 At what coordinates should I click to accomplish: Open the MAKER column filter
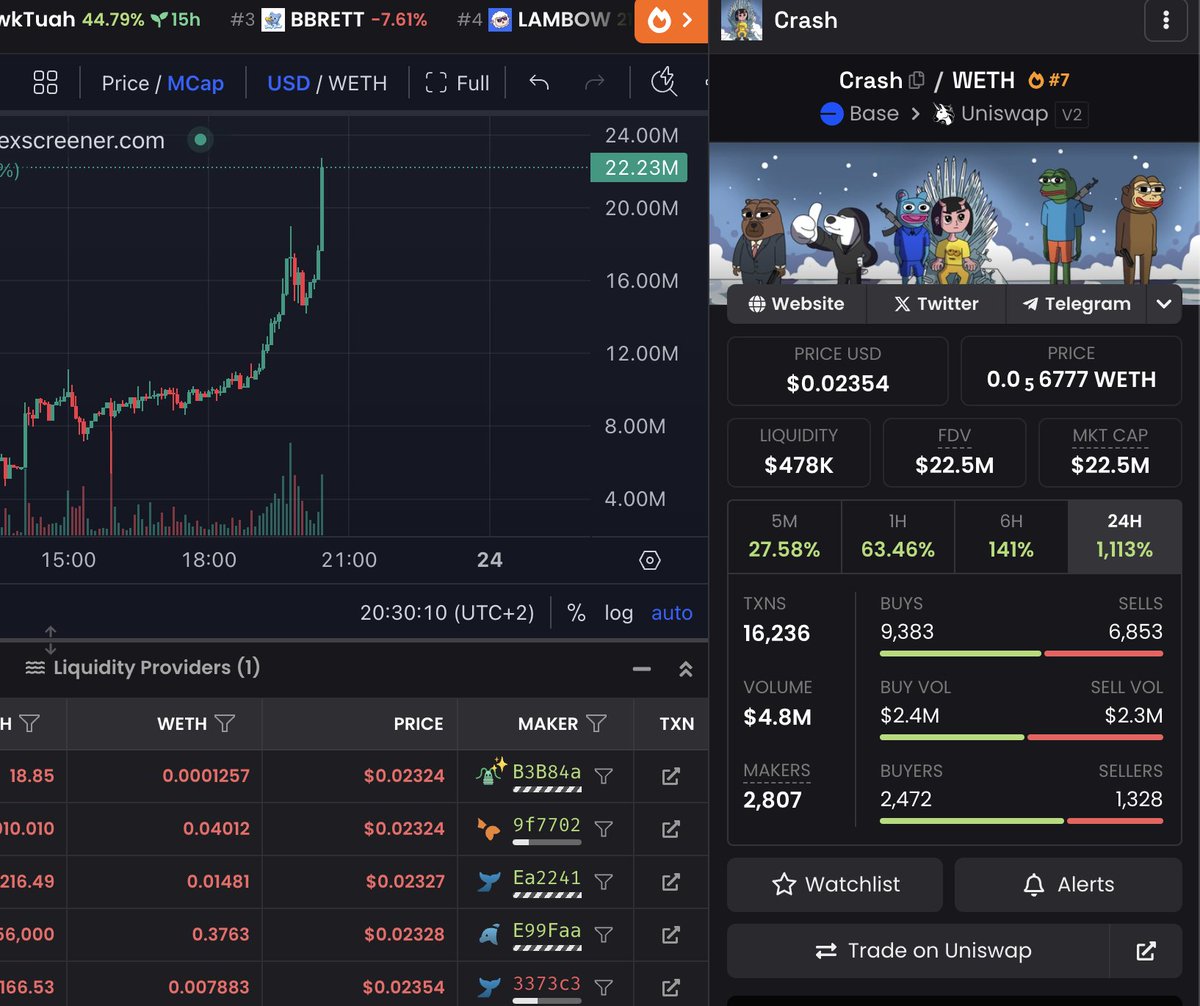pos(597,723)
